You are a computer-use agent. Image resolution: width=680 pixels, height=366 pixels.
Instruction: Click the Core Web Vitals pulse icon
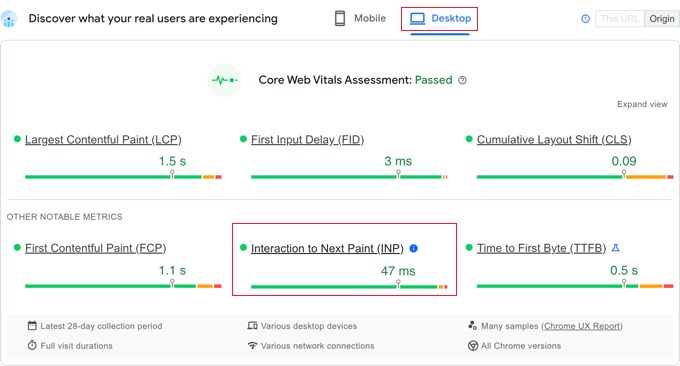(x=225, y=80)
